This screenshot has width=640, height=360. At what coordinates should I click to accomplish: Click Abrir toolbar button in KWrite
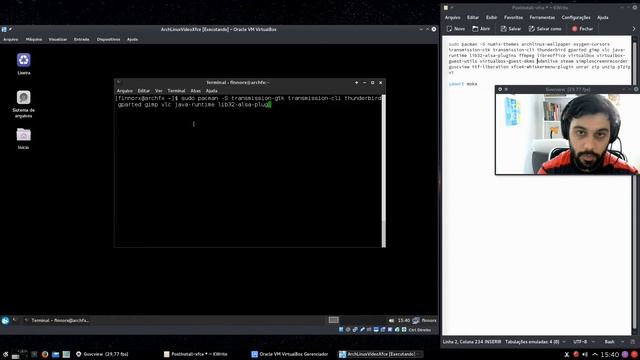pos(481,29)
